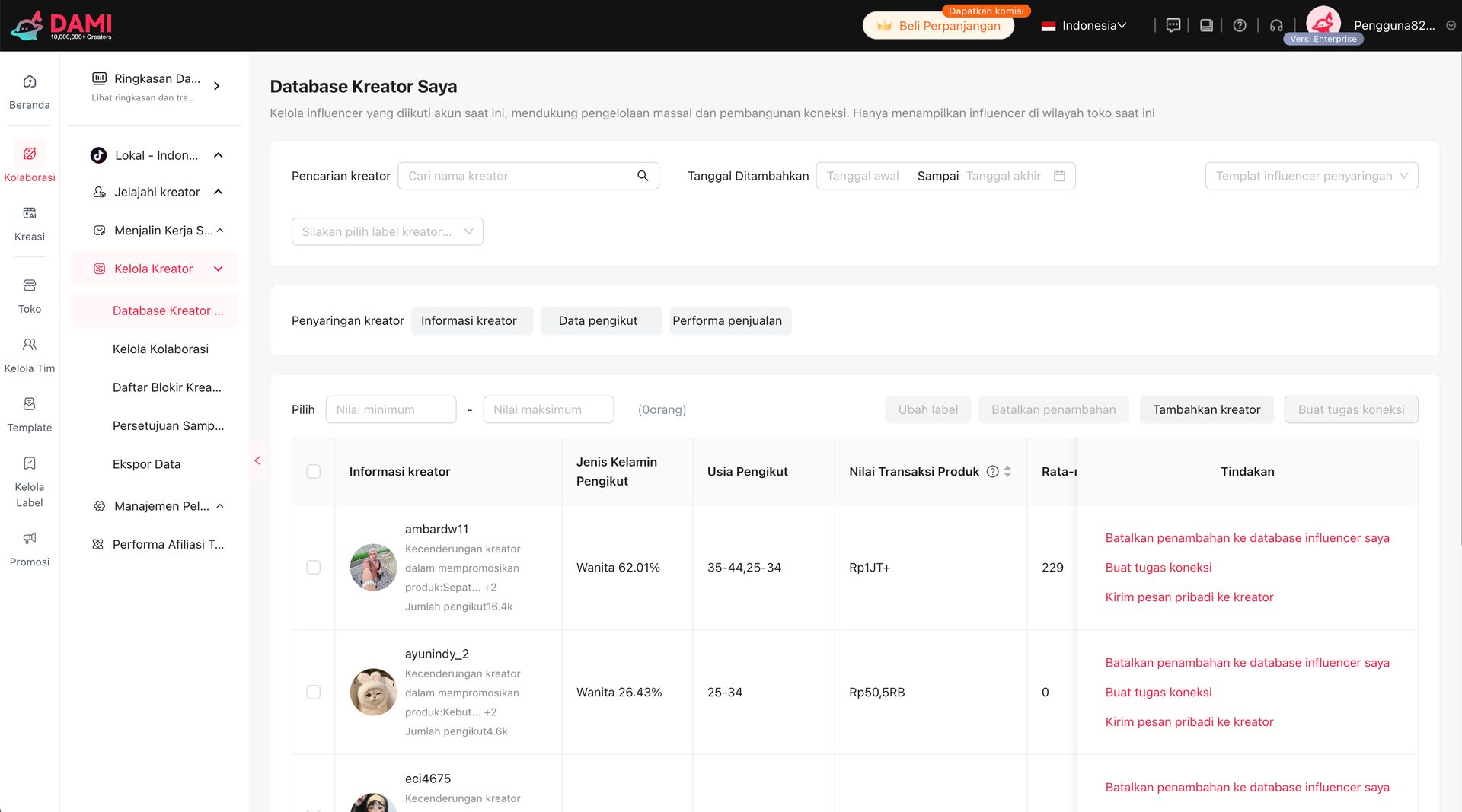Screen dimensions: 1462x812
Task: Open Template sidebar icon
Action: (30, 404)
